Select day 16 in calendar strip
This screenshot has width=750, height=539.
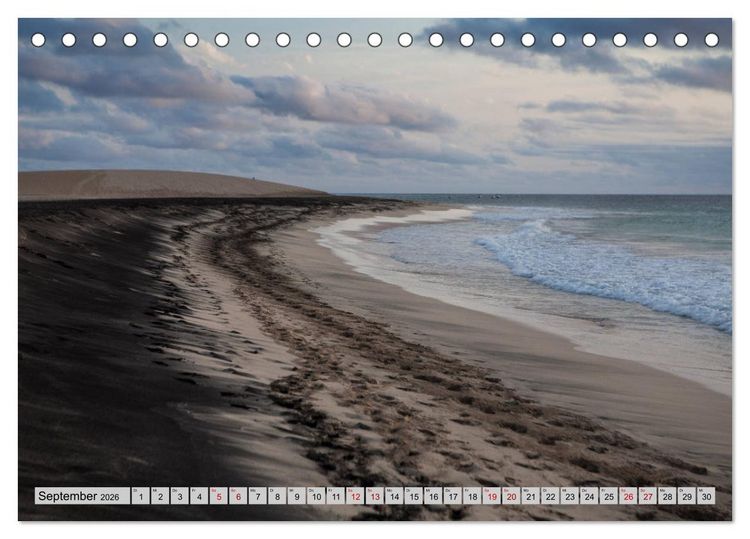(433, 495)
